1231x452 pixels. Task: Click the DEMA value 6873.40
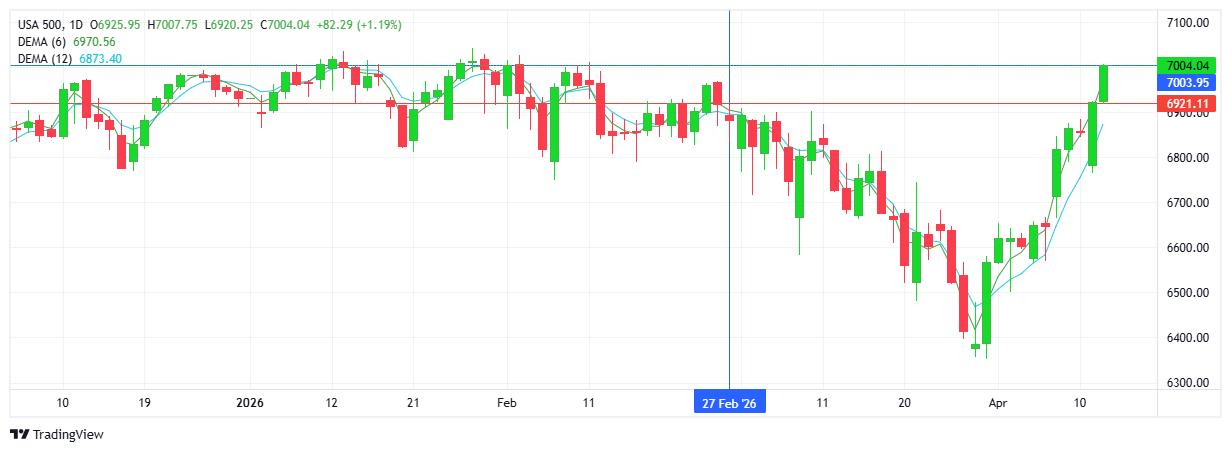click(x=100, y=59)
